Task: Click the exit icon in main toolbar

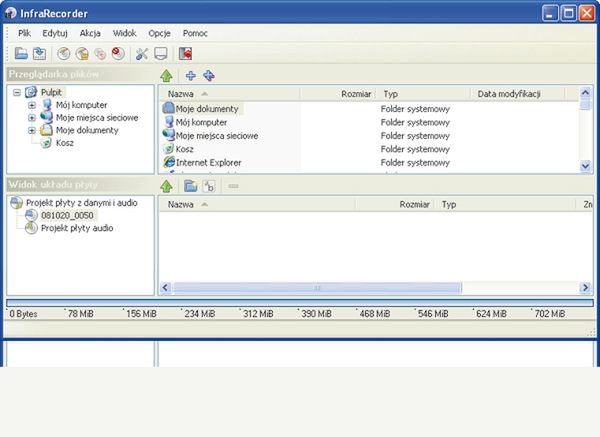Action: [x=185, y=53]
